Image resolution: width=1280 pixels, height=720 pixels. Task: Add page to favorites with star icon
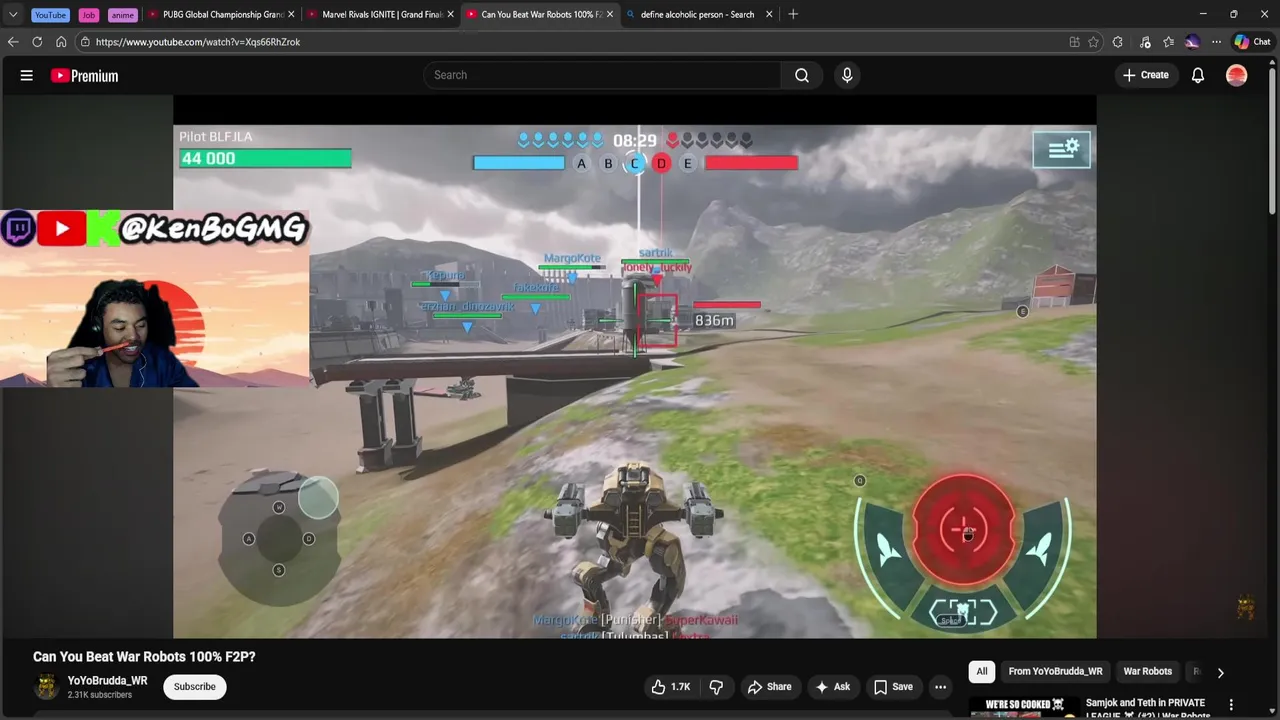pos(1094,42)
